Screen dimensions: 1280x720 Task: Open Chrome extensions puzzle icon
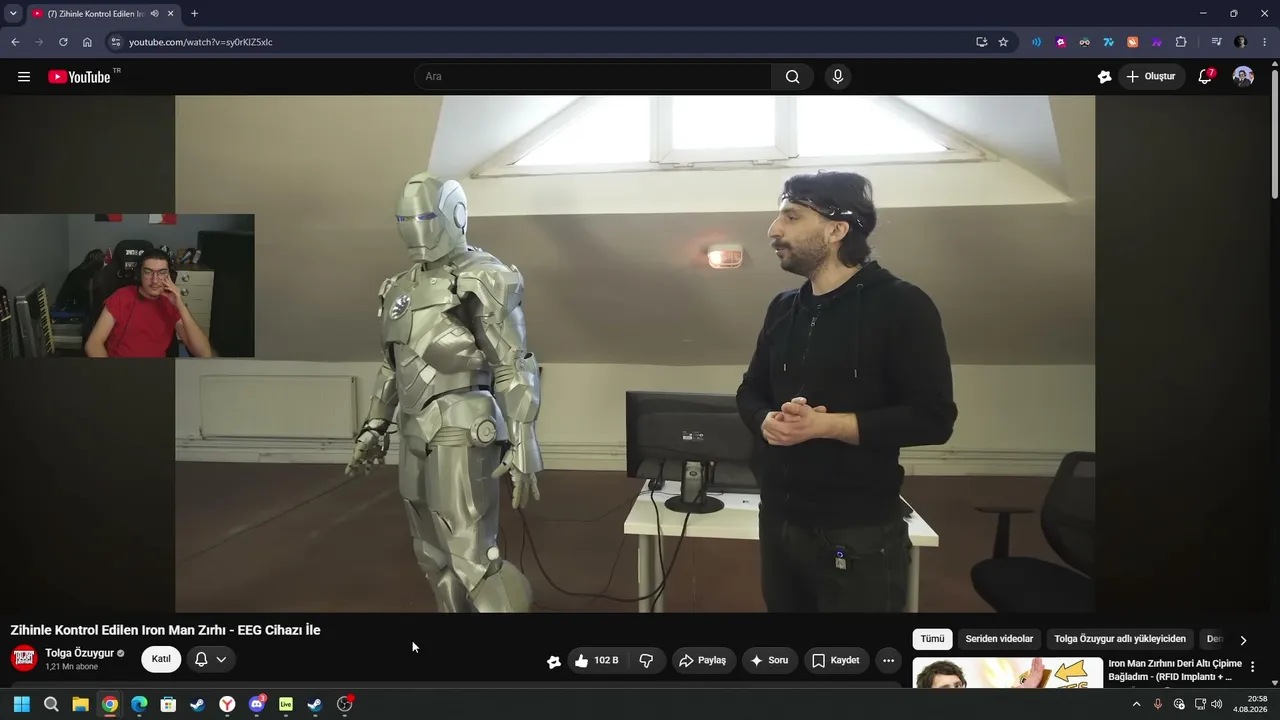click(1181, 42)
